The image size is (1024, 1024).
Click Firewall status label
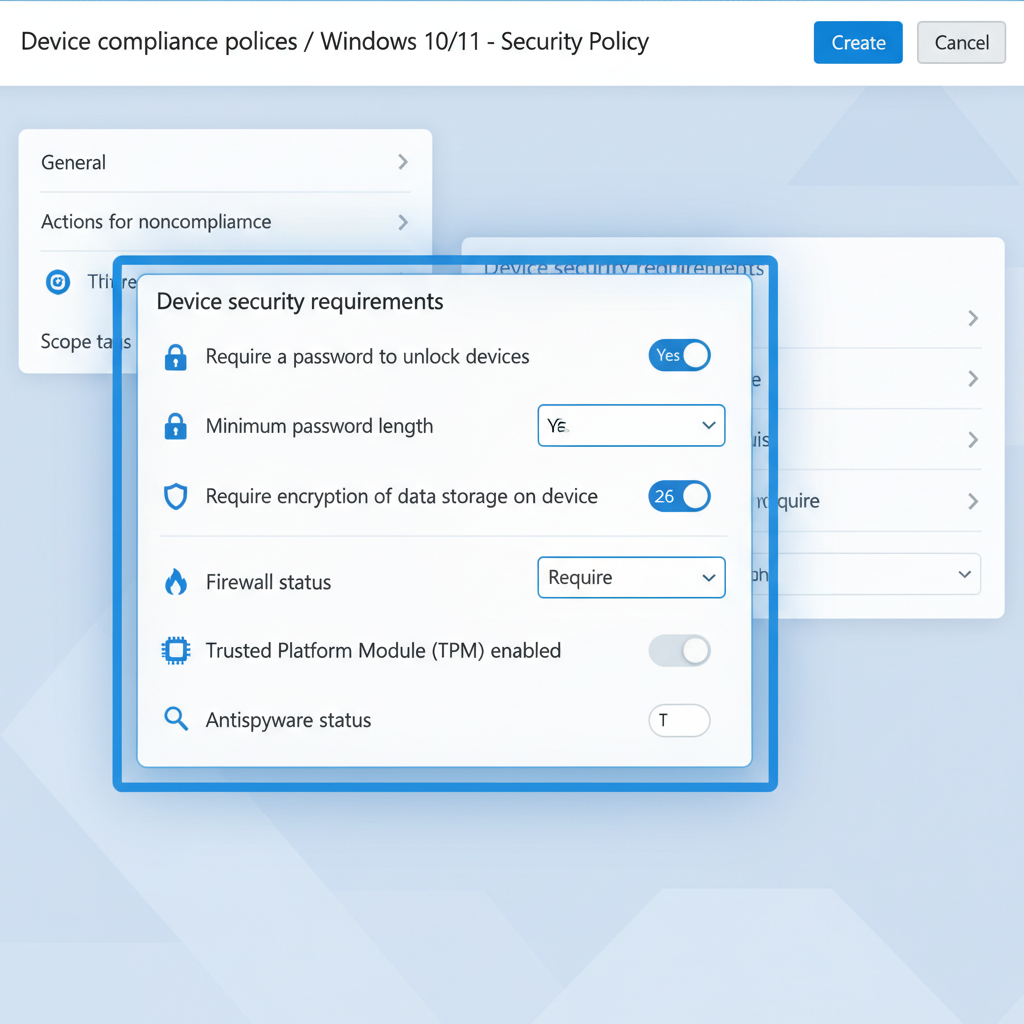click(268, 582)
